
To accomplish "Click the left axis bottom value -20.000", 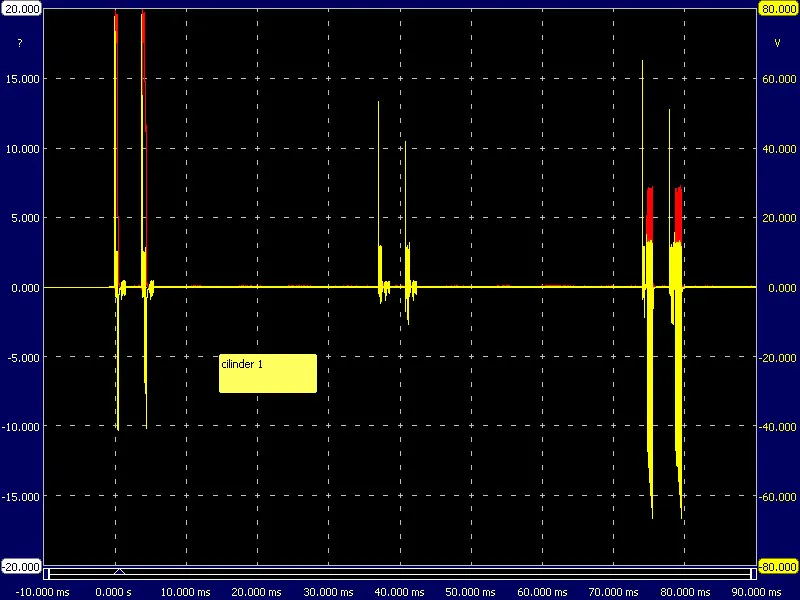I will [x=21, y=567].
